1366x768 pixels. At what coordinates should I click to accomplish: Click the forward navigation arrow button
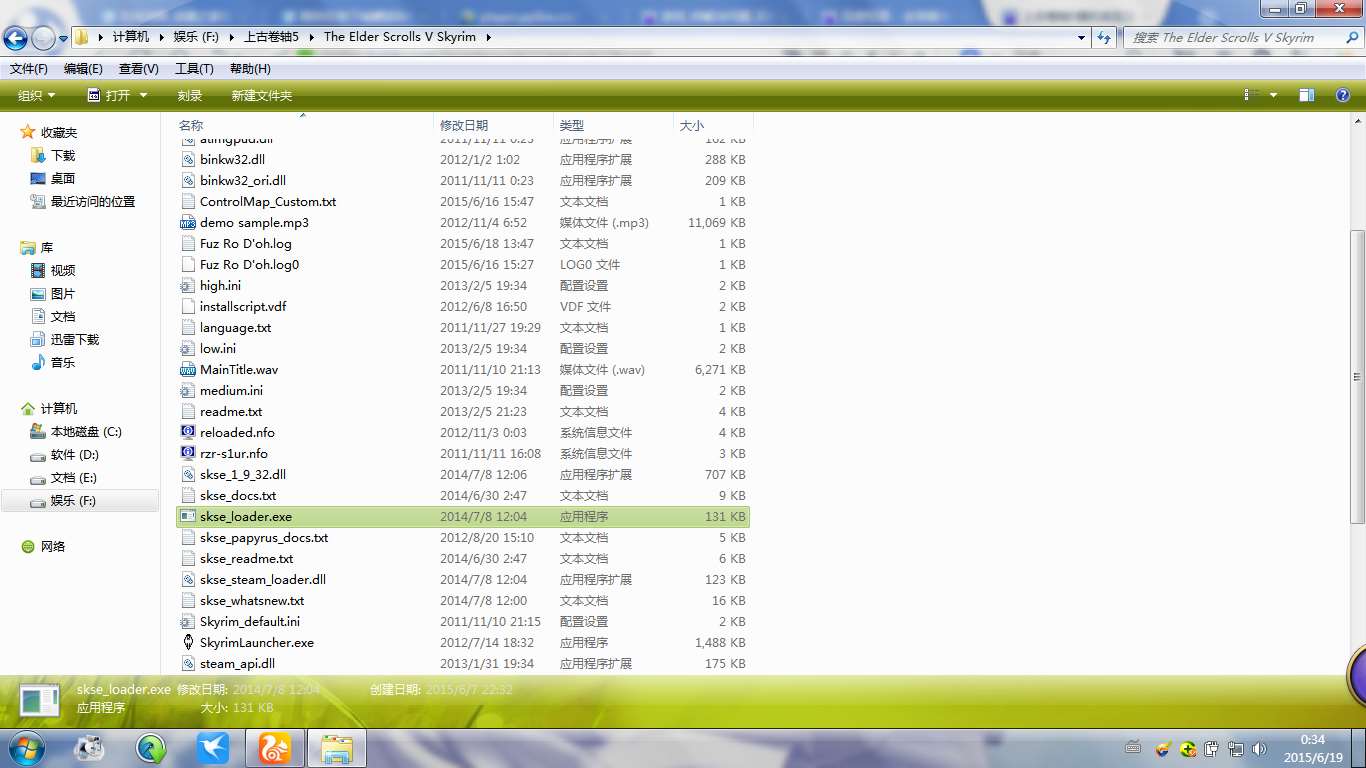pos(43,38)
